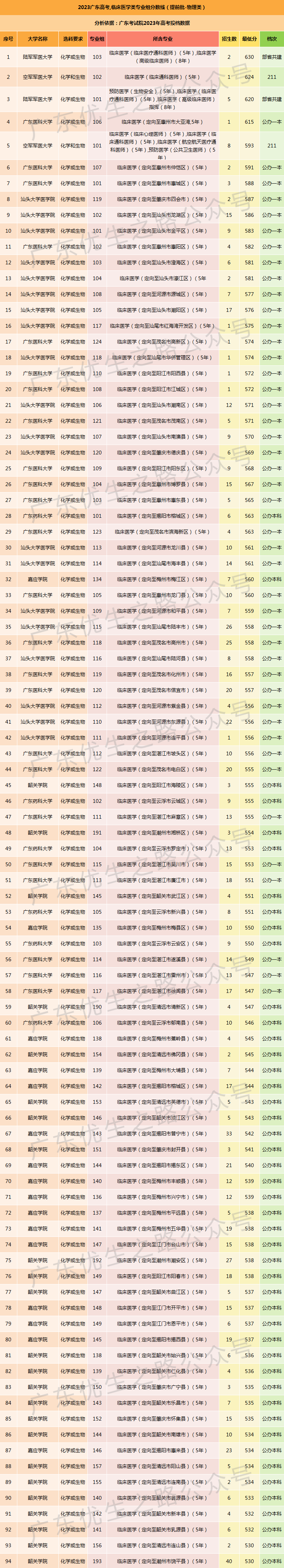Select the cell 临床医学（定向至河源市源城区）（5年）
This screenshot has height=1568, width=284.
coord(162,294)
